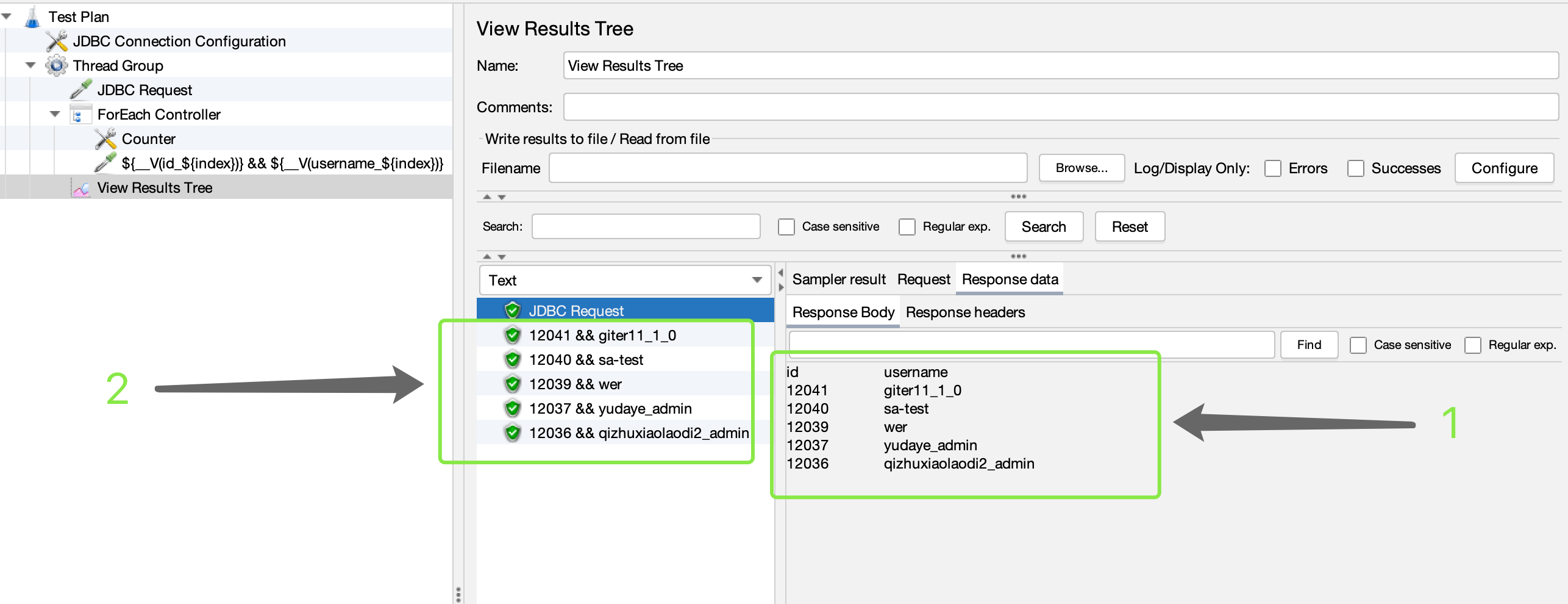
Task: Click the green shield beside 12039 && wer
Action: pos(513,384)
